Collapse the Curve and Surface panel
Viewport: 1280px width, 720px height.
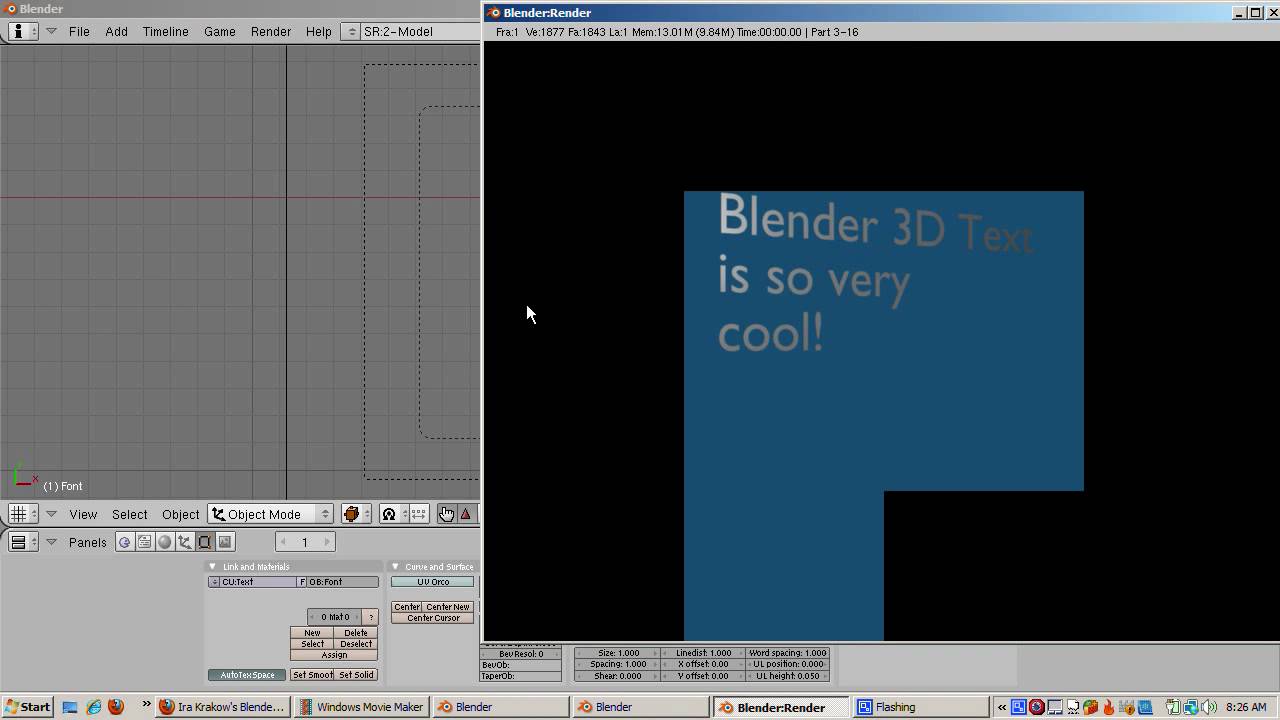click(x=395, y=567)
